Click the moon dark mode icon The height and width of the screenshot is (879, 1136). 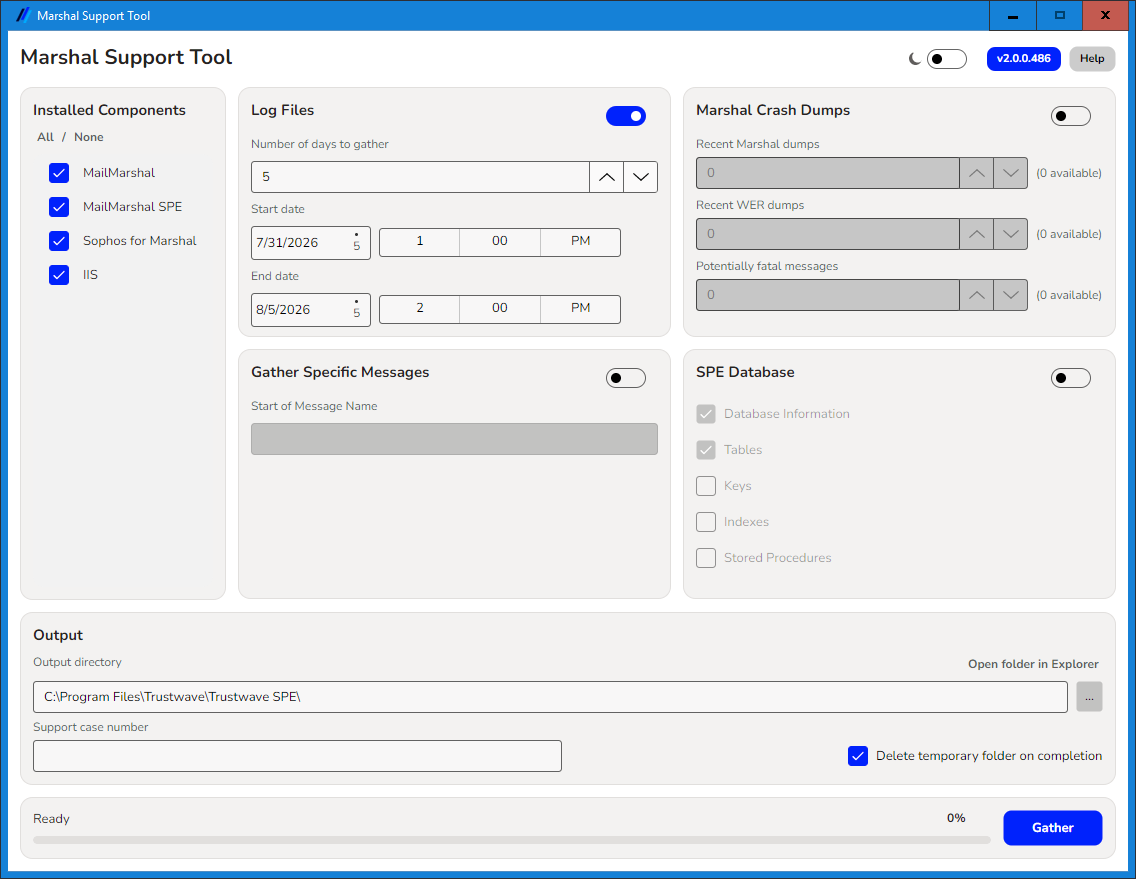coord(914,59)
